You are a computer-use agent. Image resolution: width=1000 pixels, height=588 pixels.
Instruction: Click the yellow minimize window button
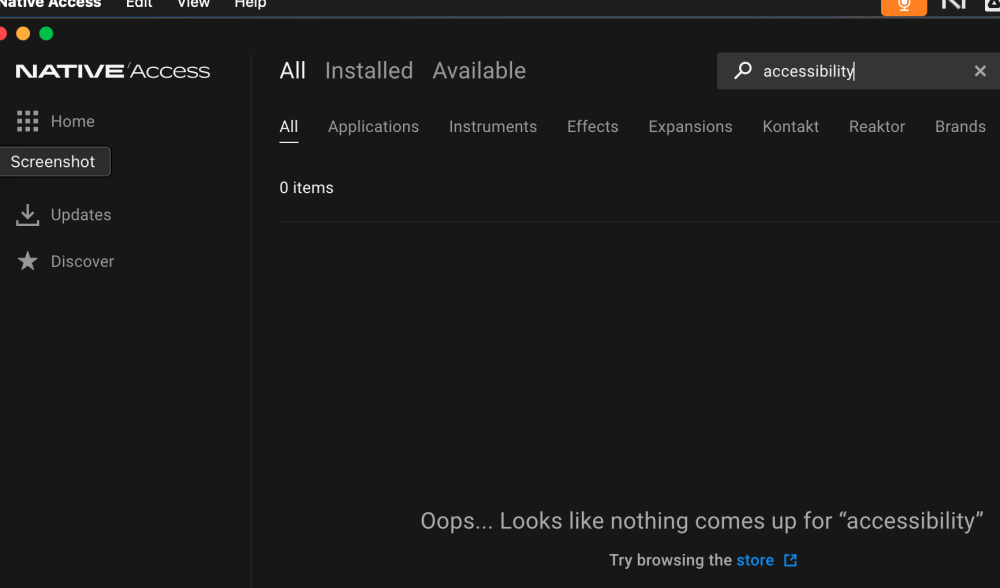click(23, 33)
